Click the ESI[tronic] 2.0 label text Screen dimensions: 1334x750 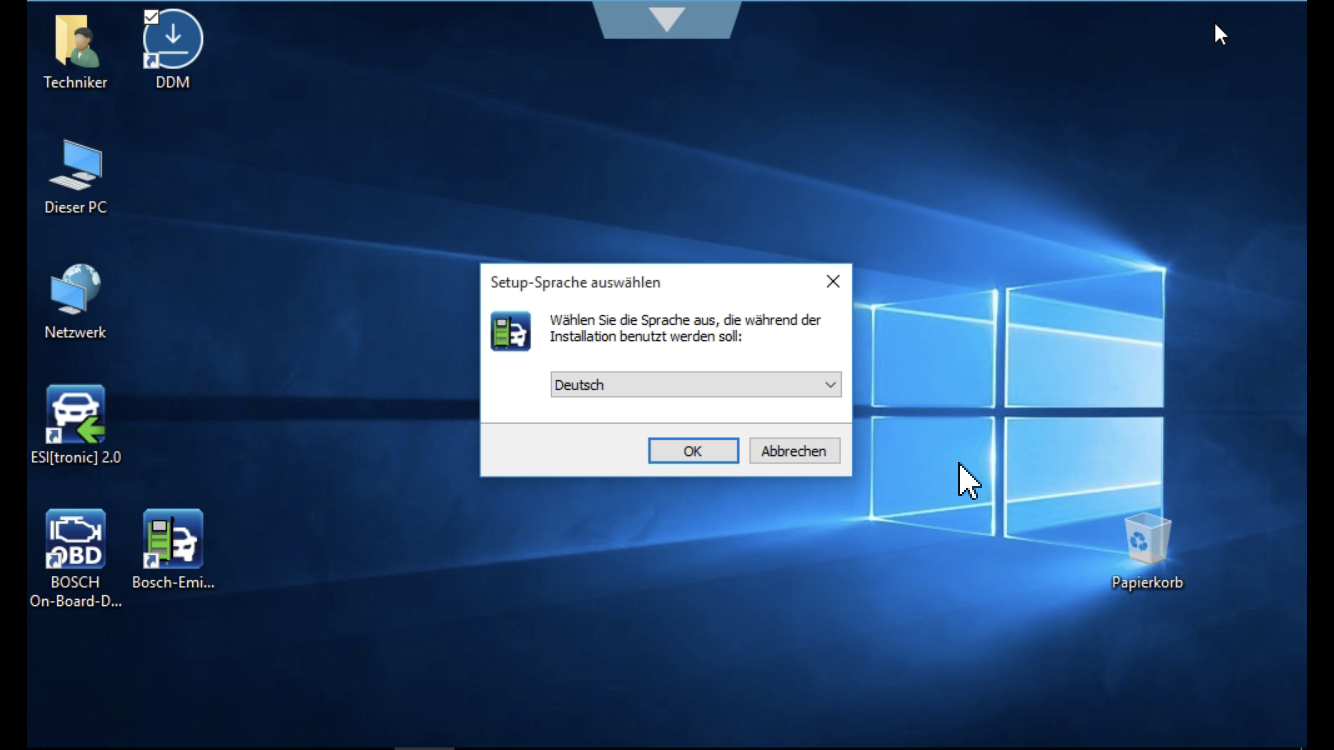pos(75,457)
